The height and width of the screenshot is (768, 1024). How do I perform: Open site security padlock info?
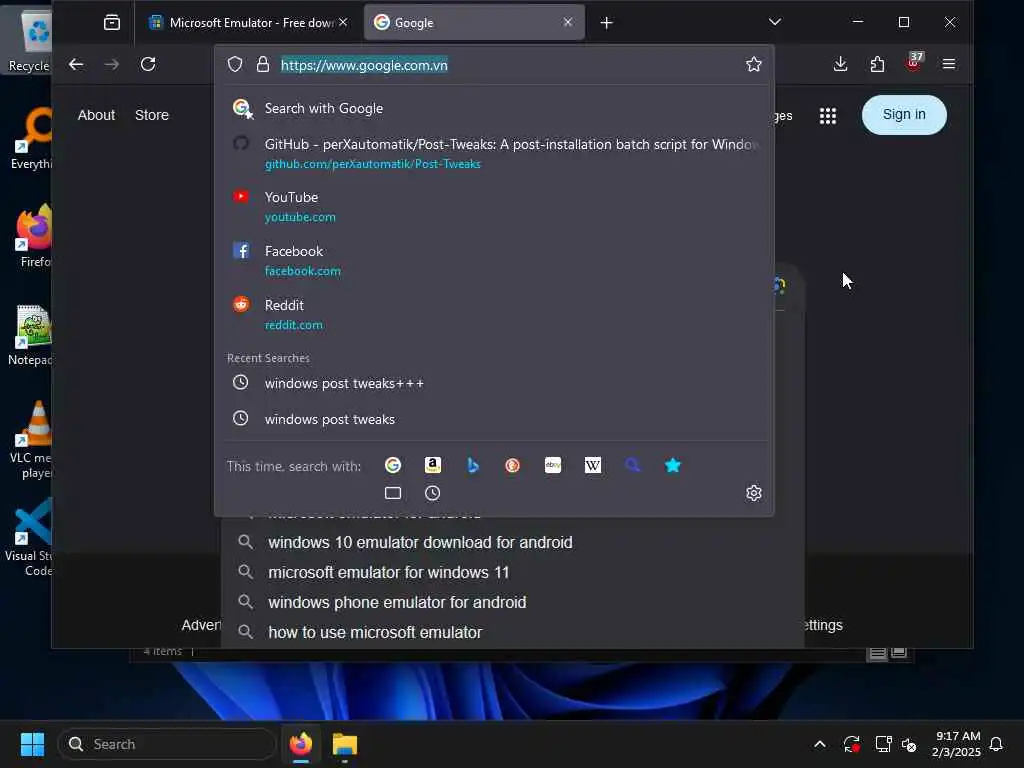click(263, 64)
